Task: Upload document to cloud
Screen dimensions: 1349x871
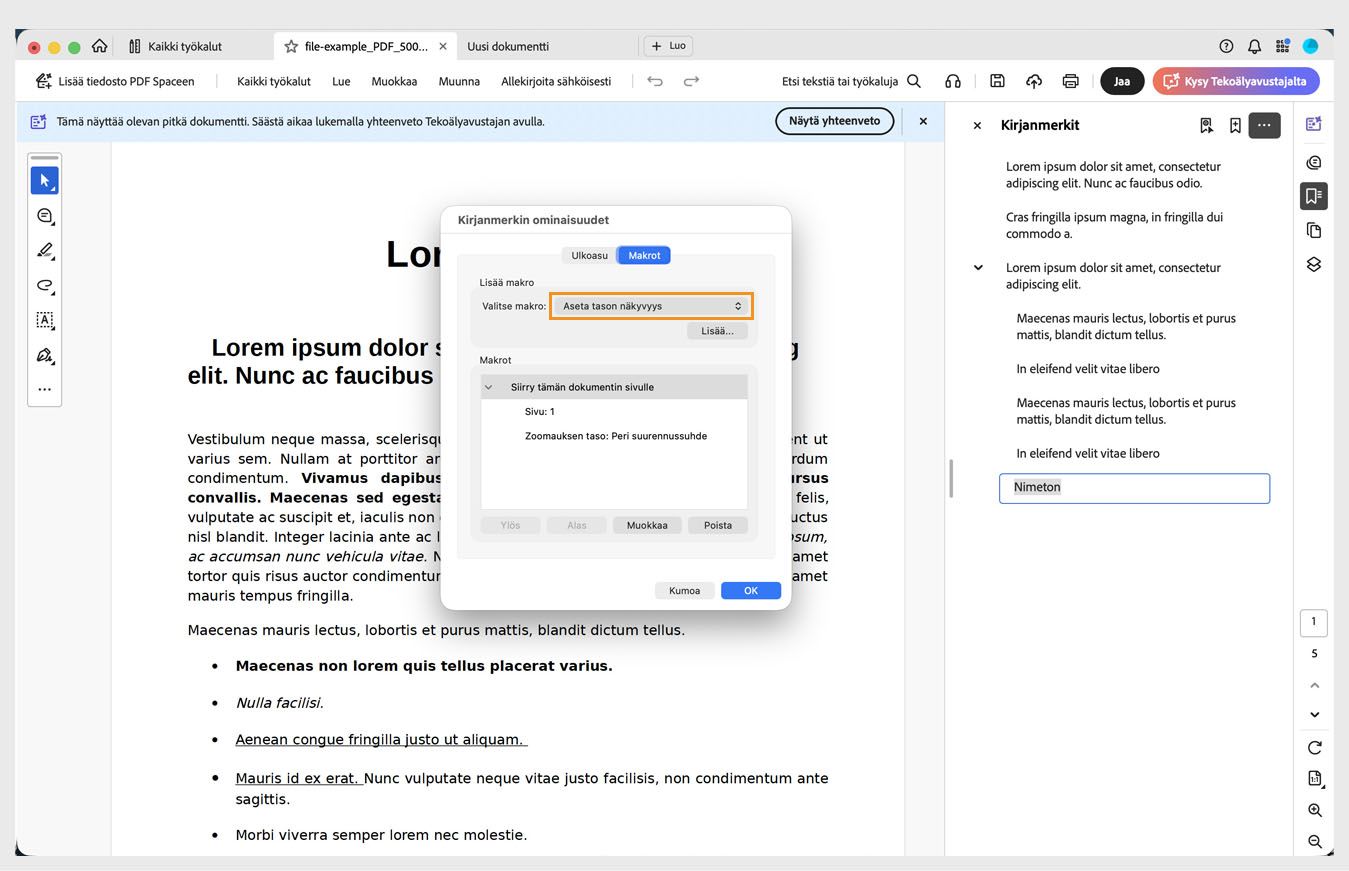Action: pyautogui.click(x=1034, y=81)
